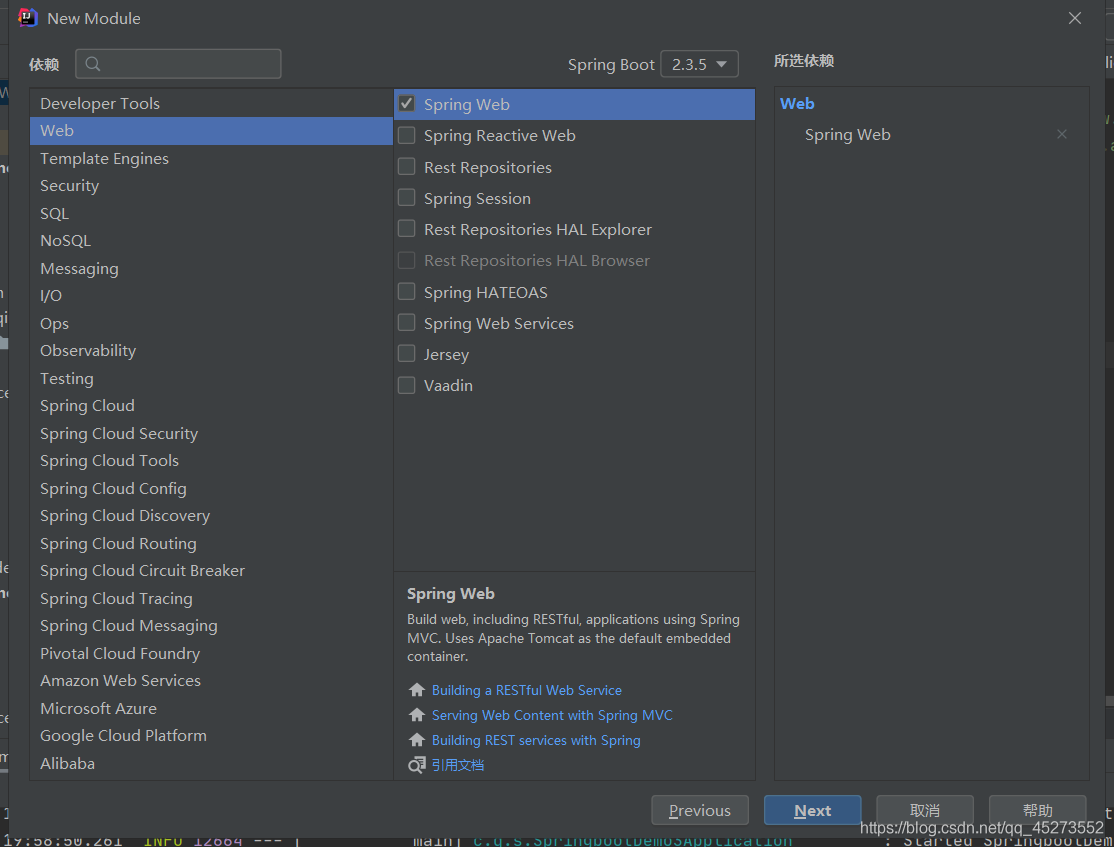Click the Previous button
1114x847 pixels.
[x=700, y=810]
